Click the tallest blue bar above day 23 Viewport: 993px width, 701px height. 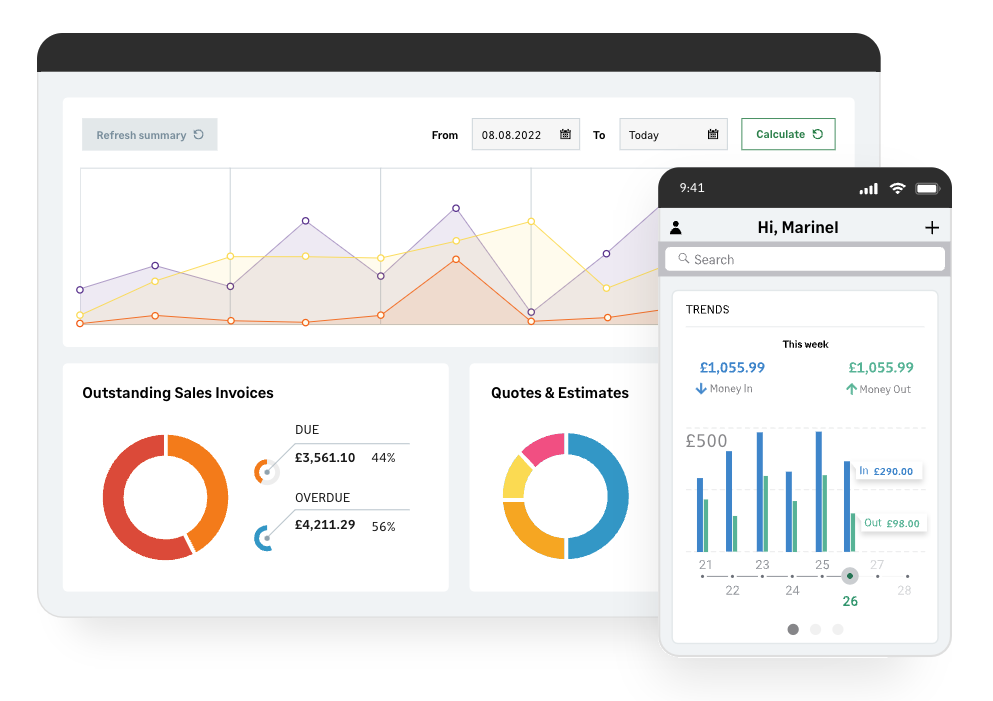coord(759,491)
